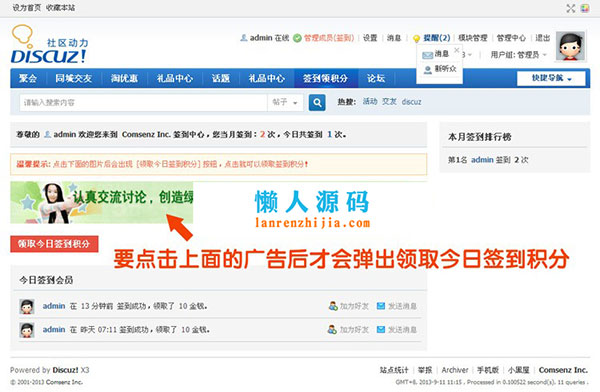
Task: Click the admin name in the 昨天 07:11 row
Action: [x=54, y=329]
